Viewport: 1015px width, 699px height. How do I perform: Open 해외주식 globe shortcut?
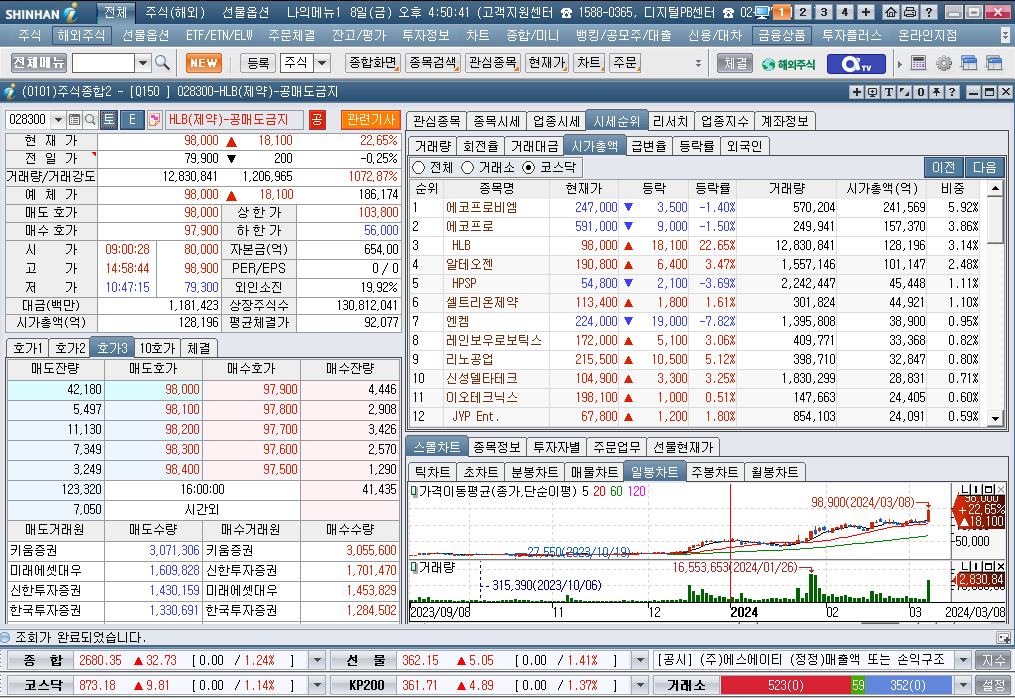pos(788,63)
